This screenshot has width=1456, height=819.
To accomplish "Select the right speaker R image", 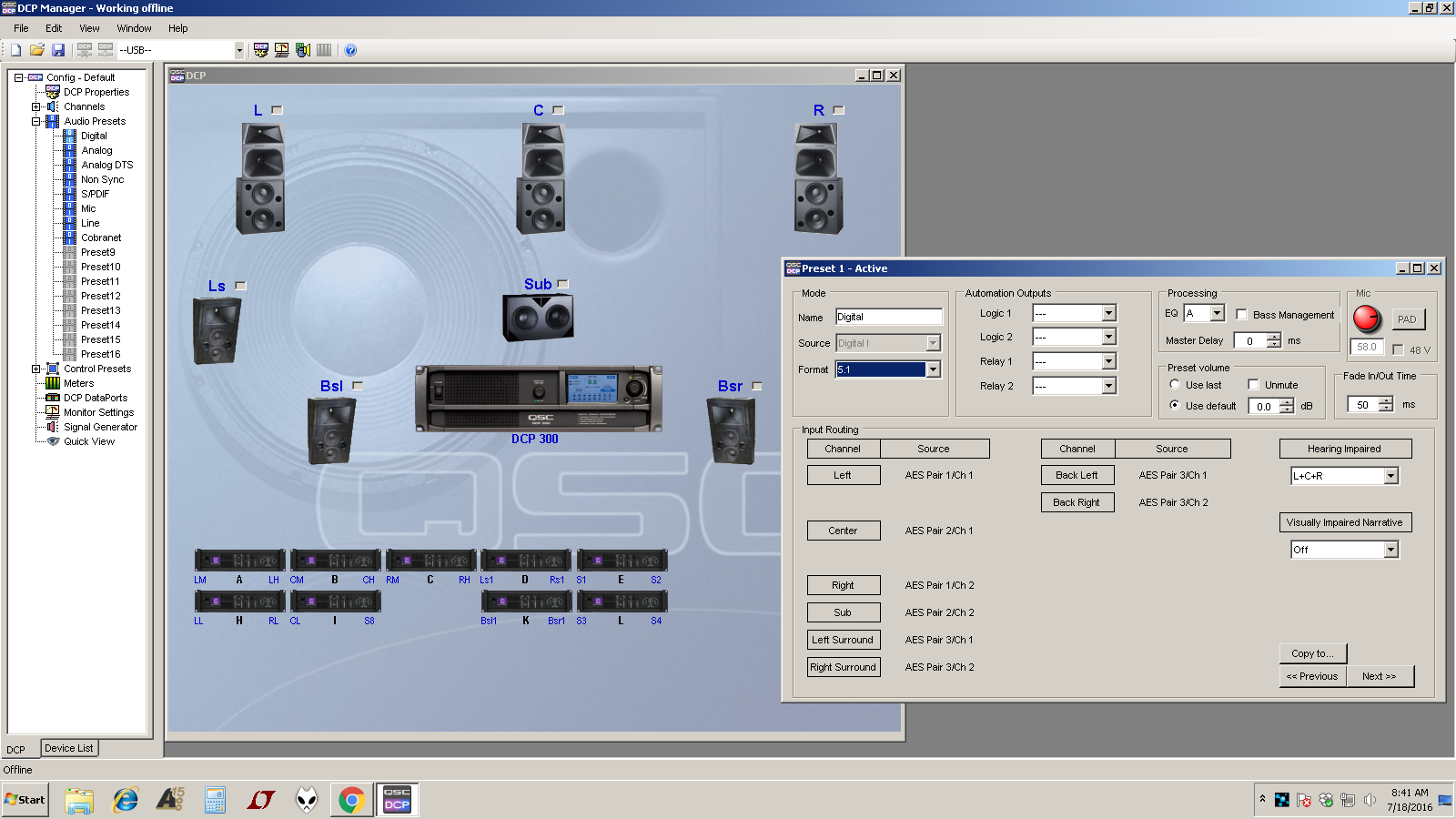I will (x=817, y=178).
